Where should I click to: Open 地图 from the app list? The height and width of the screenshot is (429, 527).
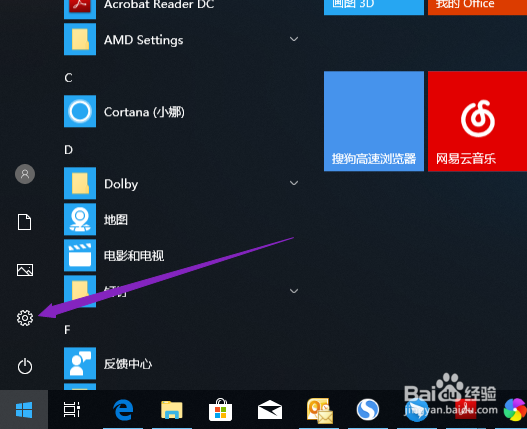coord(116,220)
